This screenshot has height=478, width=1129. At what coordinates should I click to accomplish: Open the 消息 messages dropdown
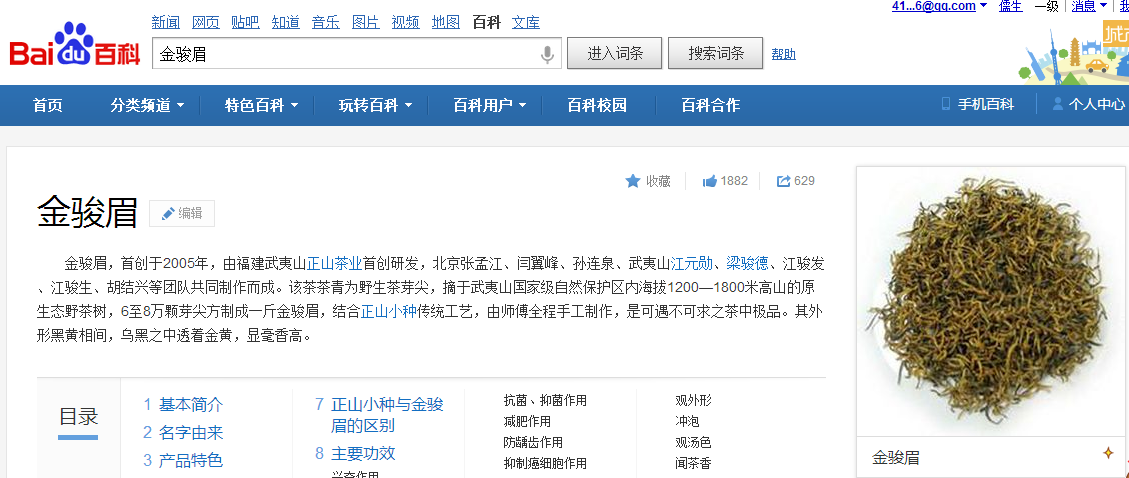1089,6
